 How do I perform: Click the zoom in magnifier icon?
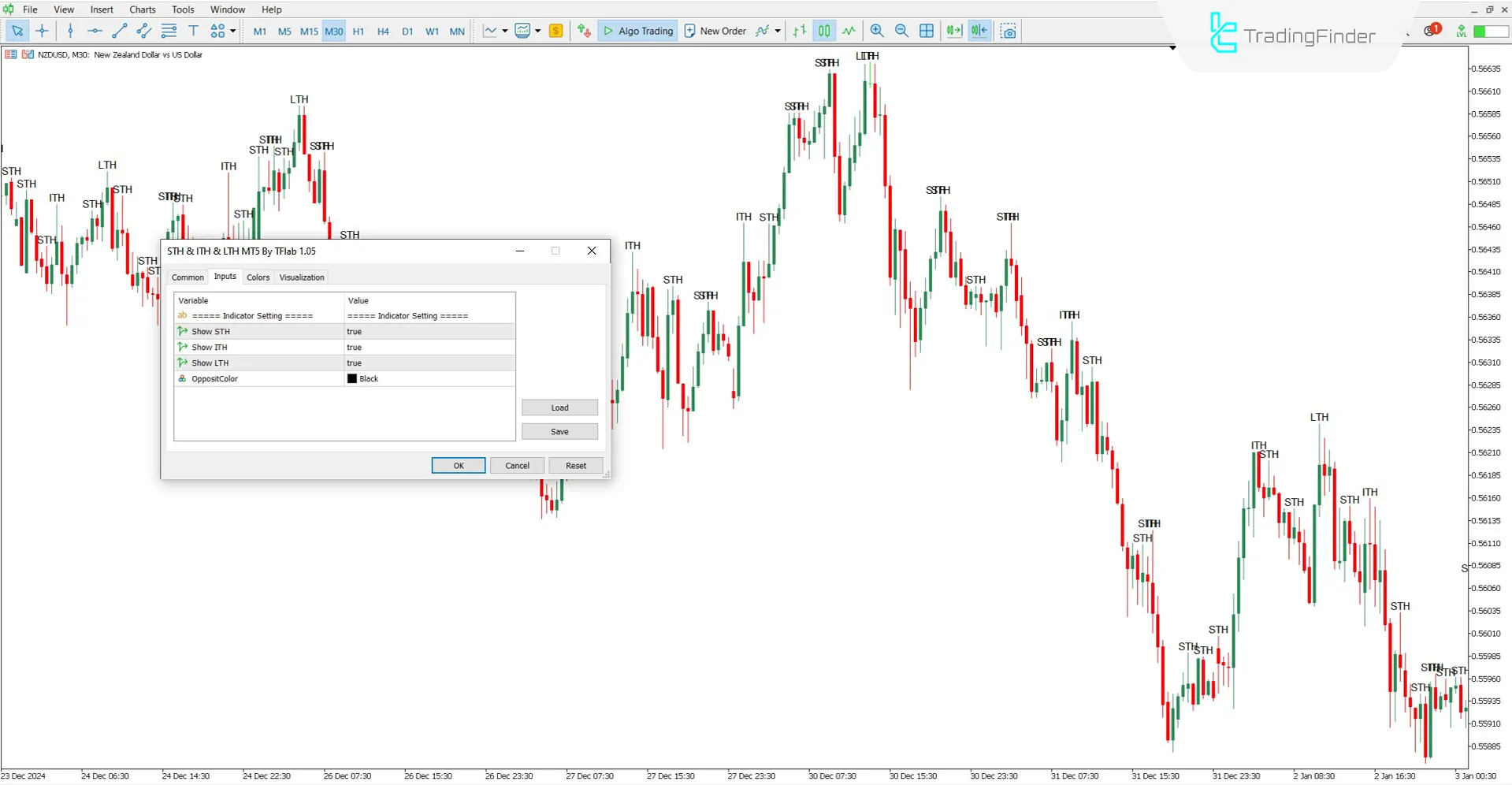point(876,31)
